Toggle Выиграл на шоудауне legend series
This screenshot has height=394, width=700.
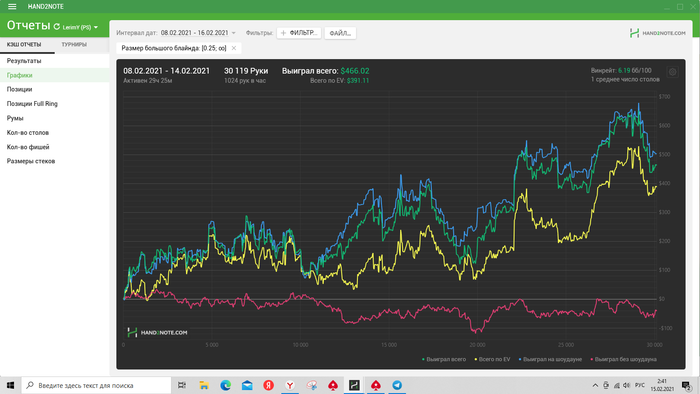(550, 359)
